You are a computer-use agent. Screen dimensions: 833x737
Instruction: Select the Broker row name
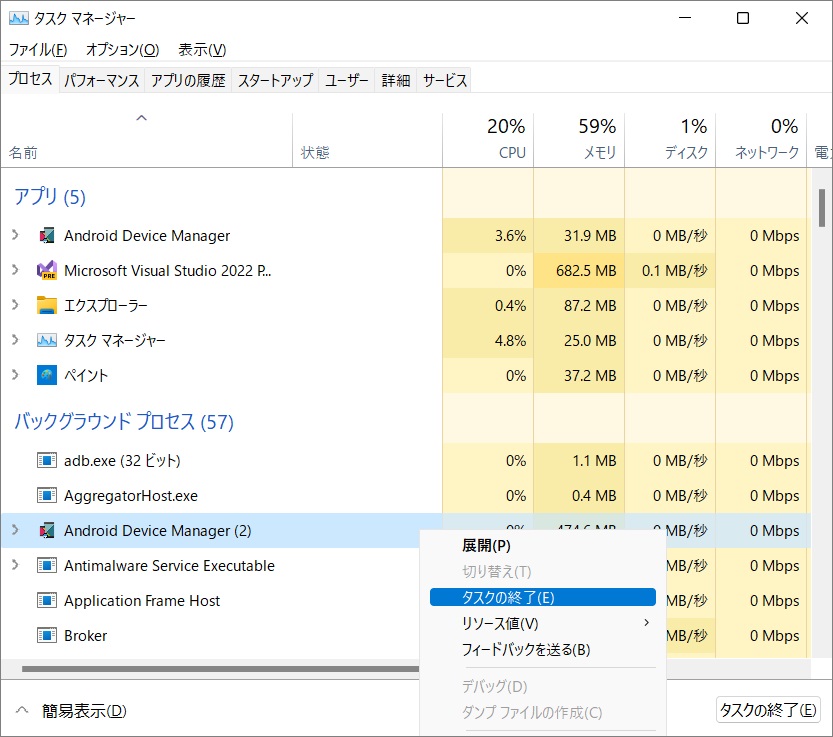pyautogui.click(x=86, y=636)
